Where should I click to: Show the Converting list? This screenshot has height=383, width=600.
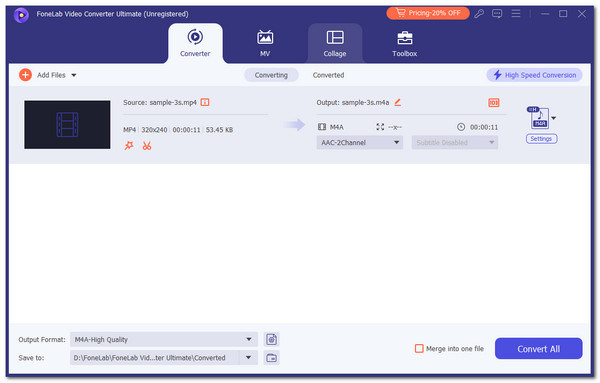click(x=271, y=75)
